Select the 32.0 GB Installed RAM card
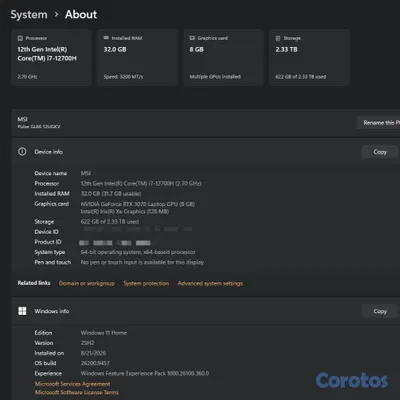This screenshot has width=400, height=400. pyautogui.click(x=137, y=58)
